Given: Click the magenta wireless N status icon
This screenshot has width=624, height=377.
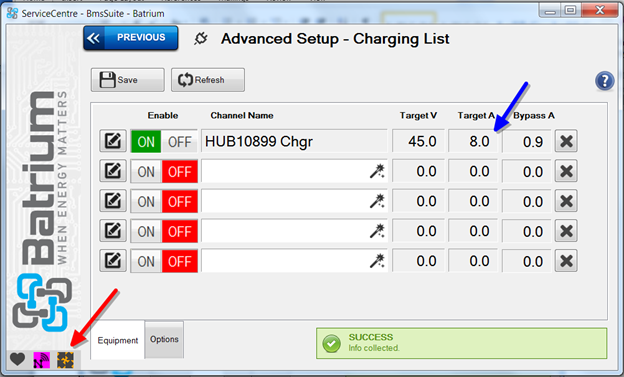Looking at the screenshot, I should point(41,360).
